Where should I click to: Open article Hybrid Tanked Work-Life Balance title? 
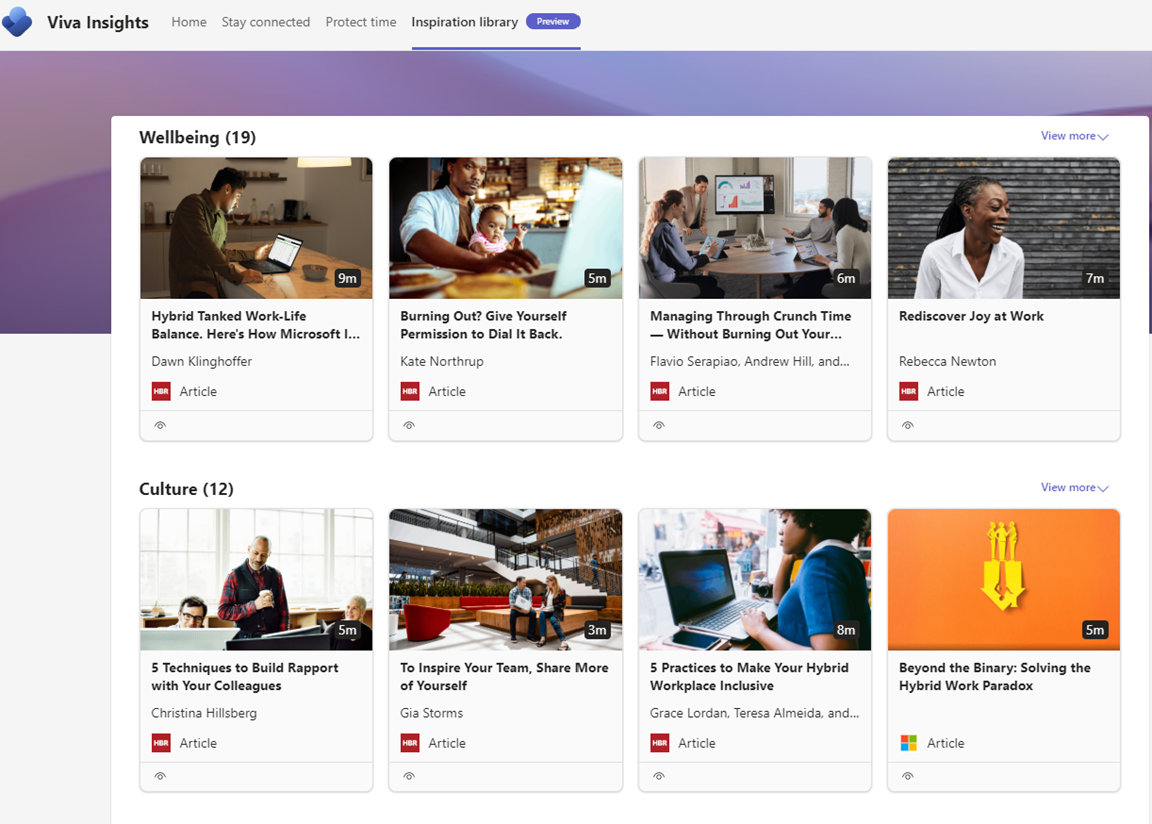coord(256,325)
